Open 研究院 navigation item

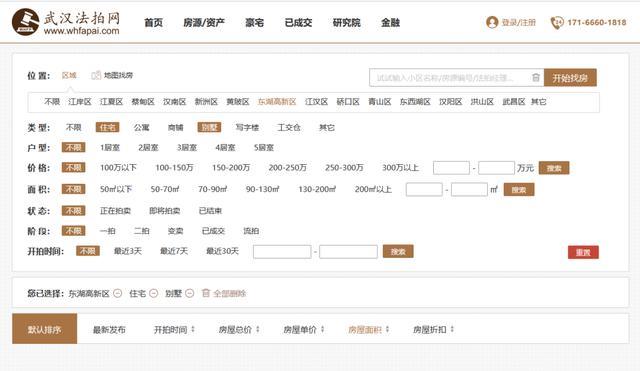347,22
